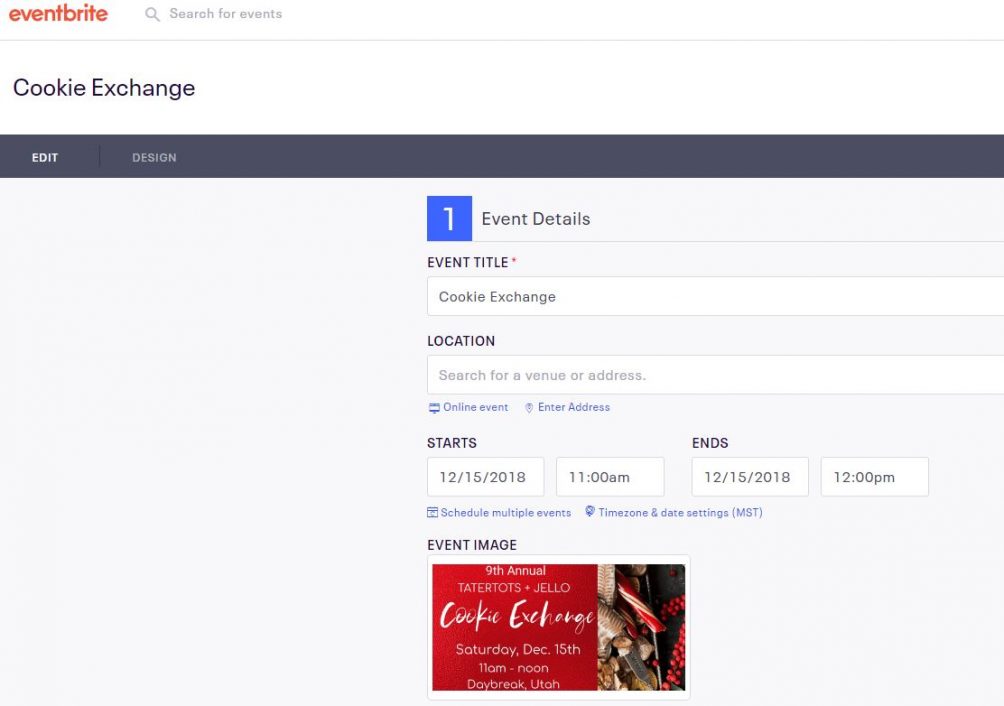Click the EVENT IMAGE label
1004x706 pixels.
(472, 545)
